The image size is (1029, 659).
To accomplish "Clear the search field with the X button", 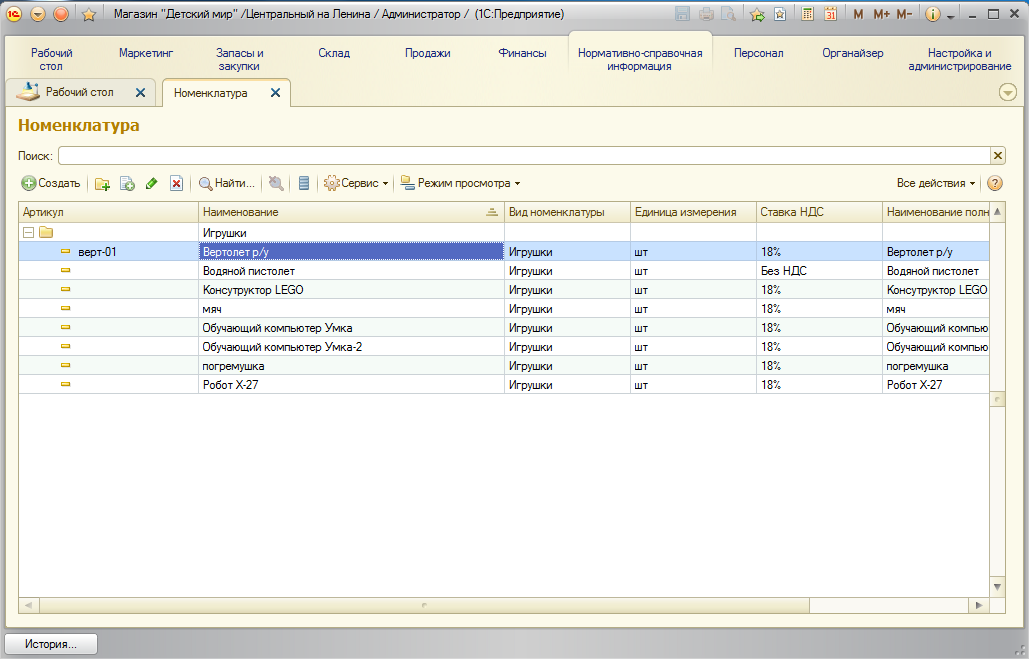I will pyautogui.click(x=998, y=156).
